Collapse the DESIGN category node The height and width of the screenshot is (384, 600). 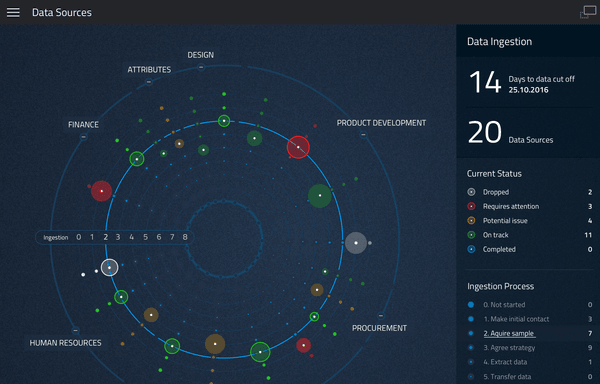(x=201, y=67)
